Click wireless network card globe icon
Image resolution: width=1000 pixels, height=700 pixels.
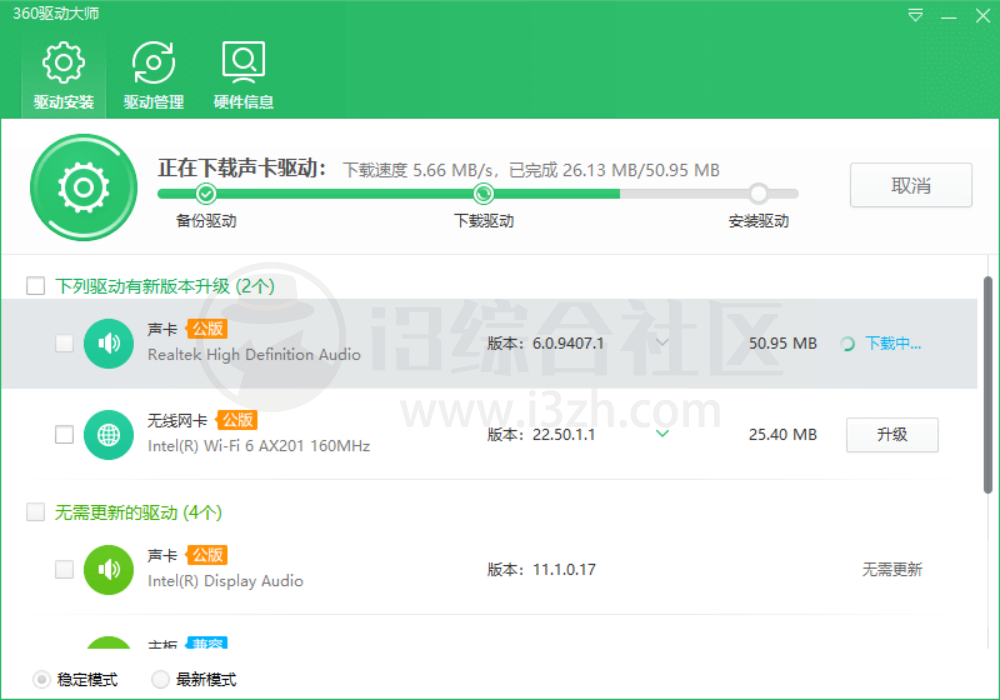(108, 435)
